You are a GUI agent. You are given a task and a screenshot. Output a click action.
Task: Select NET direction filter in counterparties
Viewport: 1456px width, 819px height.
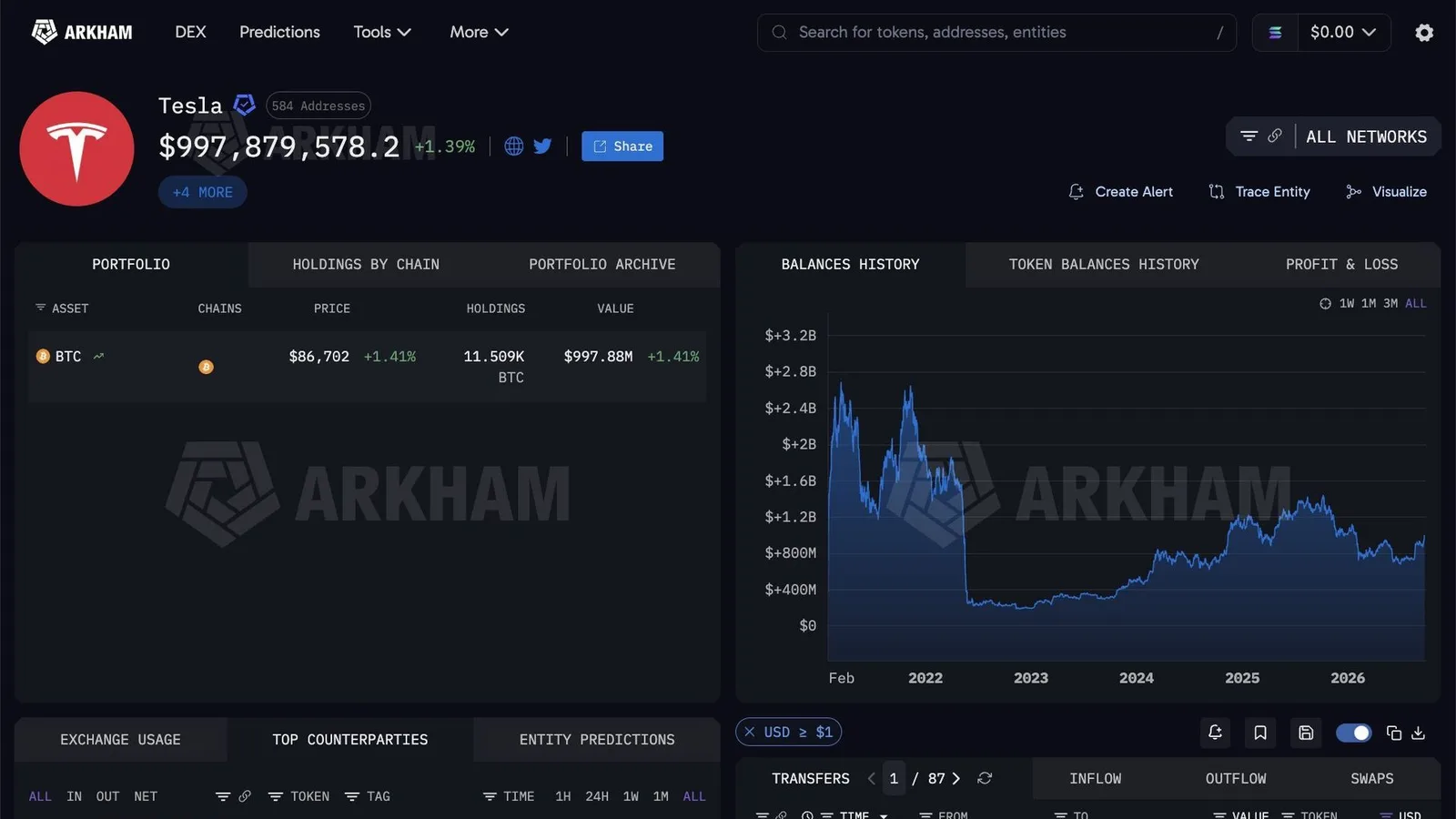click(146, 797)
